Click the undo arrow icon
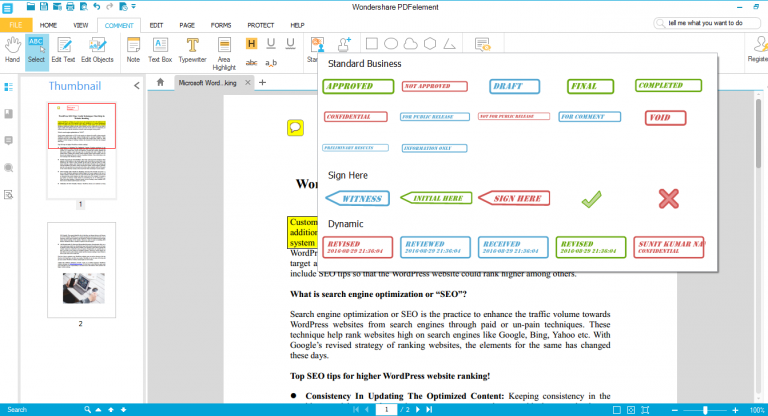Viewport: 768px width, 416px height. (96, 6)
